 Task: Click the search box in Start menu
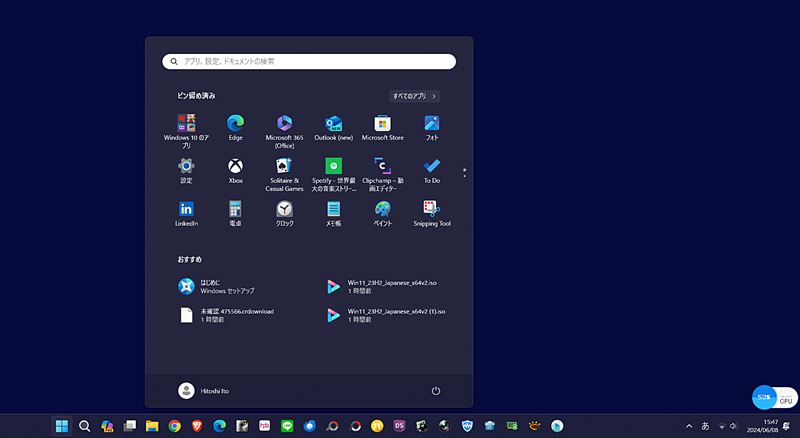click(x=309, y=61)
